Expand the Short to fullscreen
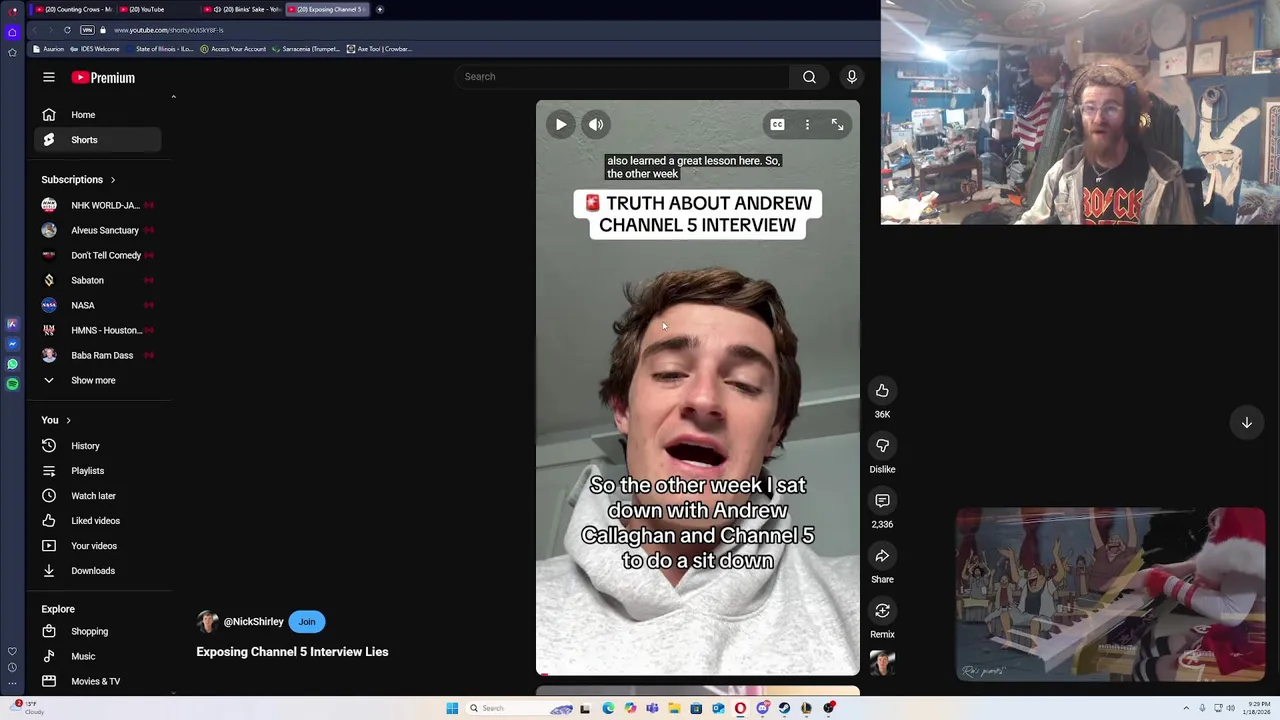1280x720 pixels. point(838,125)
